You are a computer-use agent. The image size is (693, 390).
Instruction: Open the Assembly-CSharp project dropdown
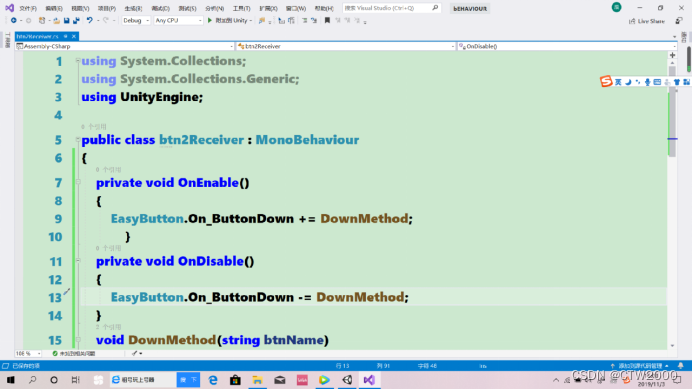coord(124,46)
